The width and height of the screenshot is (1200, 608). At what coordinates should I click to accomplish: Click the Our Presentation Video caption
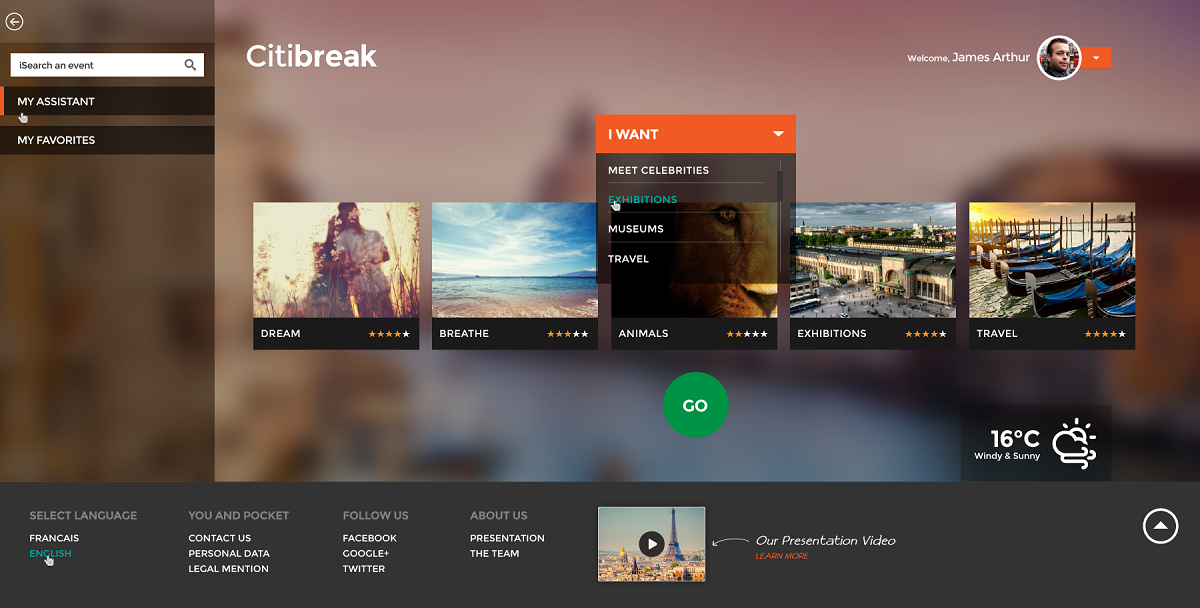(825, 541)
